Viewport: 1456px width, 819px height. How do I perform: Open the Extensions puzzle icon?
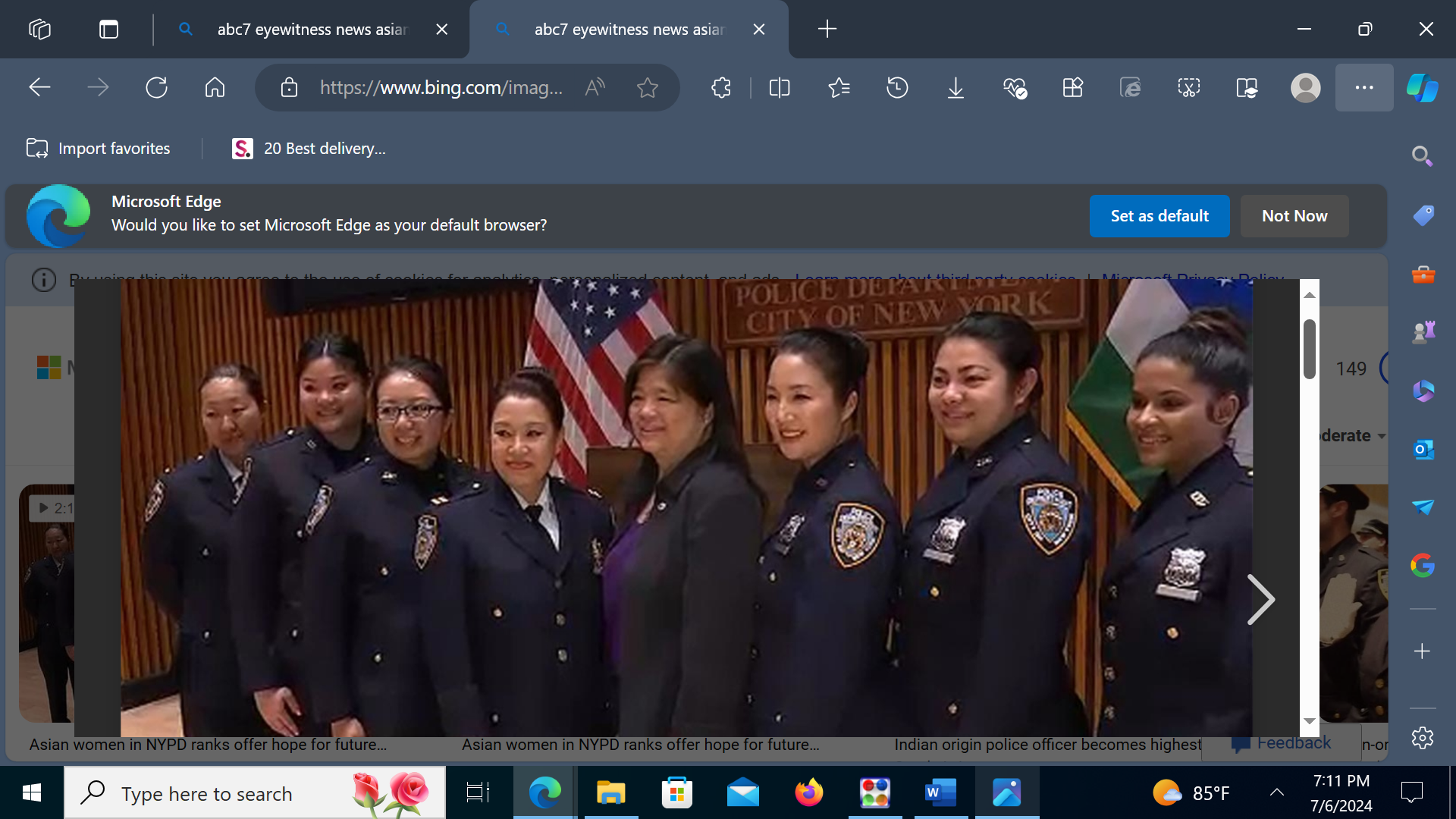pos(721,88)
